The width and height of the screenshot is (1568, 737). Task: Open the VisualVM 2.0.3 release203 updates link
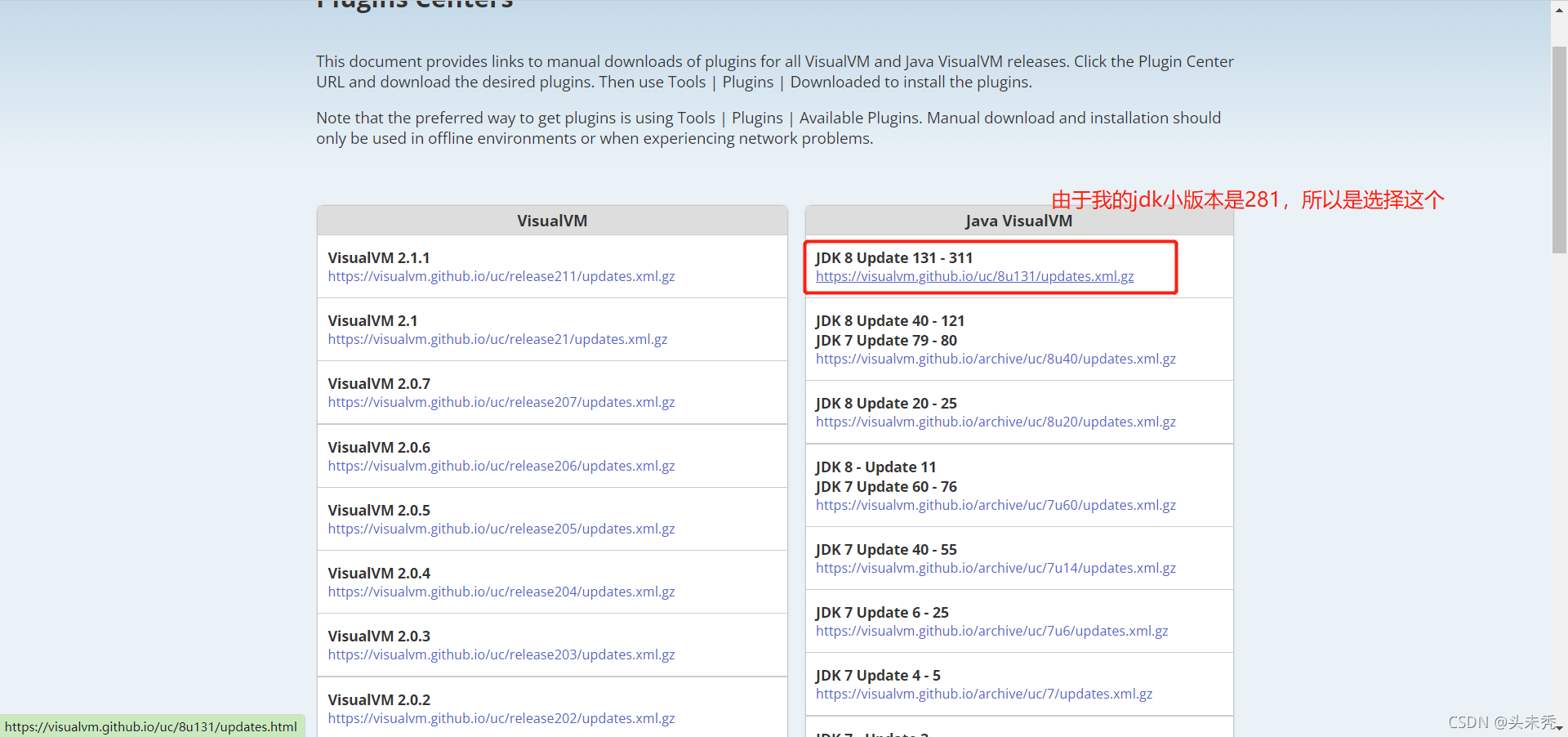point(501,654)
